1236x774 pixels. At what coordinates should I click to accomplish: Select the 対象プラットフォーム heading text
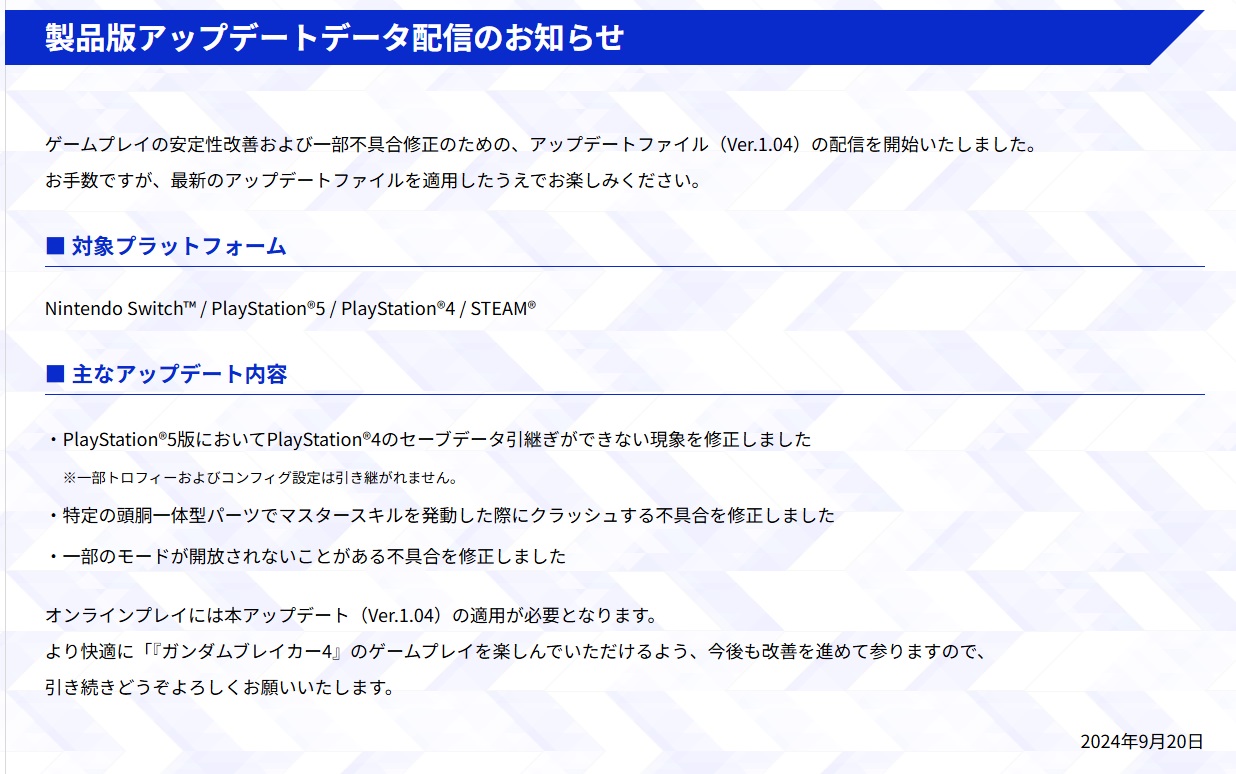point(179,246)
